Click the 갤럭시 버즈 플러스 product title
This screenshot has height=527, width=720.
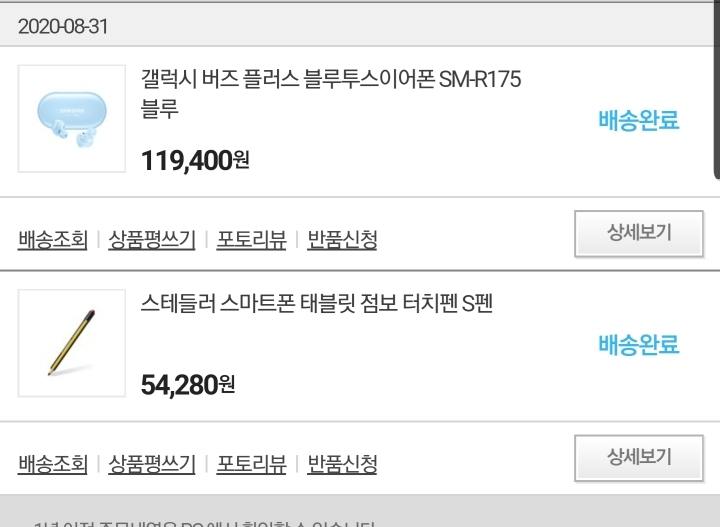(331, 93)
